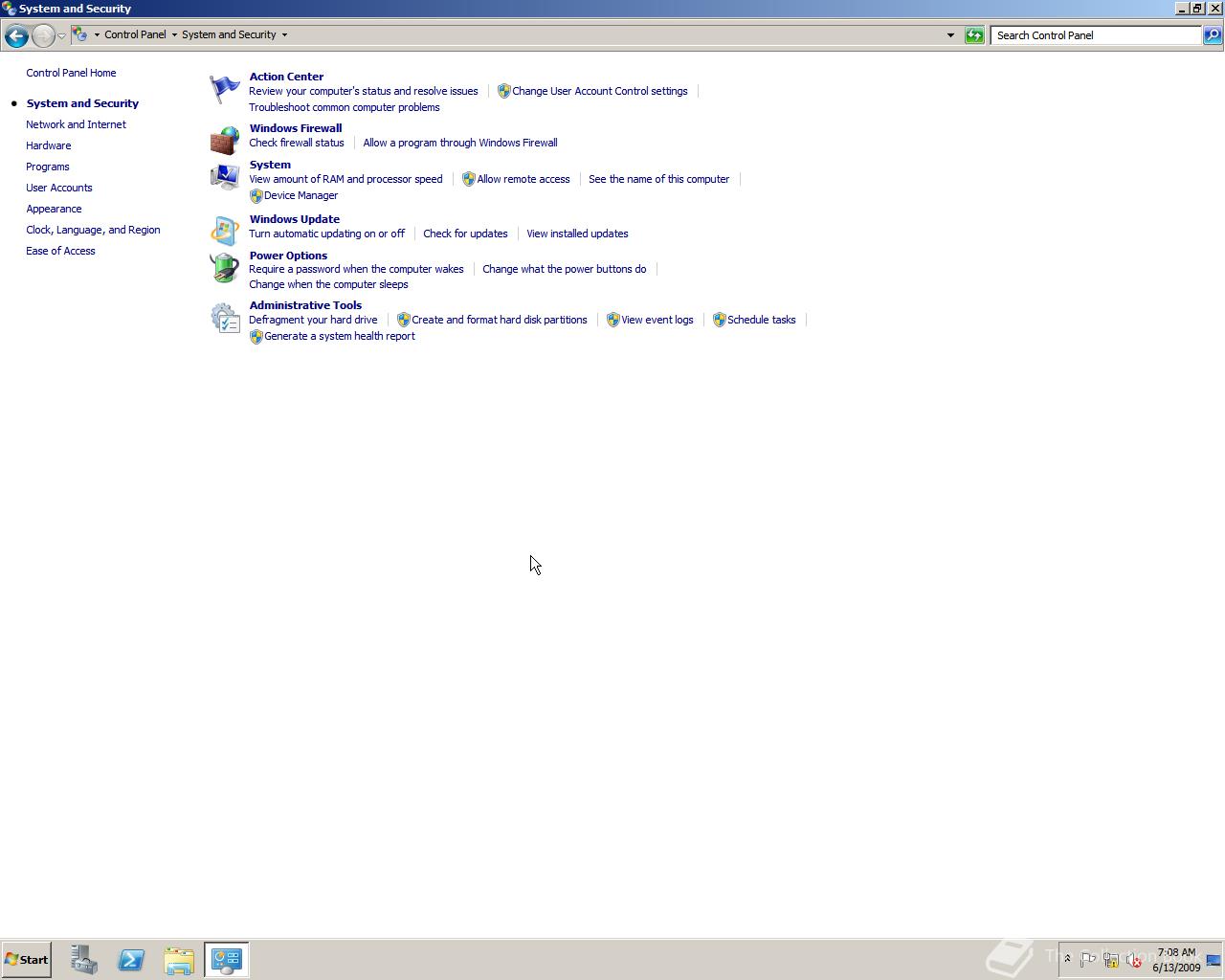
Task: Select Hardware in the sidebar
Action: 48,145
